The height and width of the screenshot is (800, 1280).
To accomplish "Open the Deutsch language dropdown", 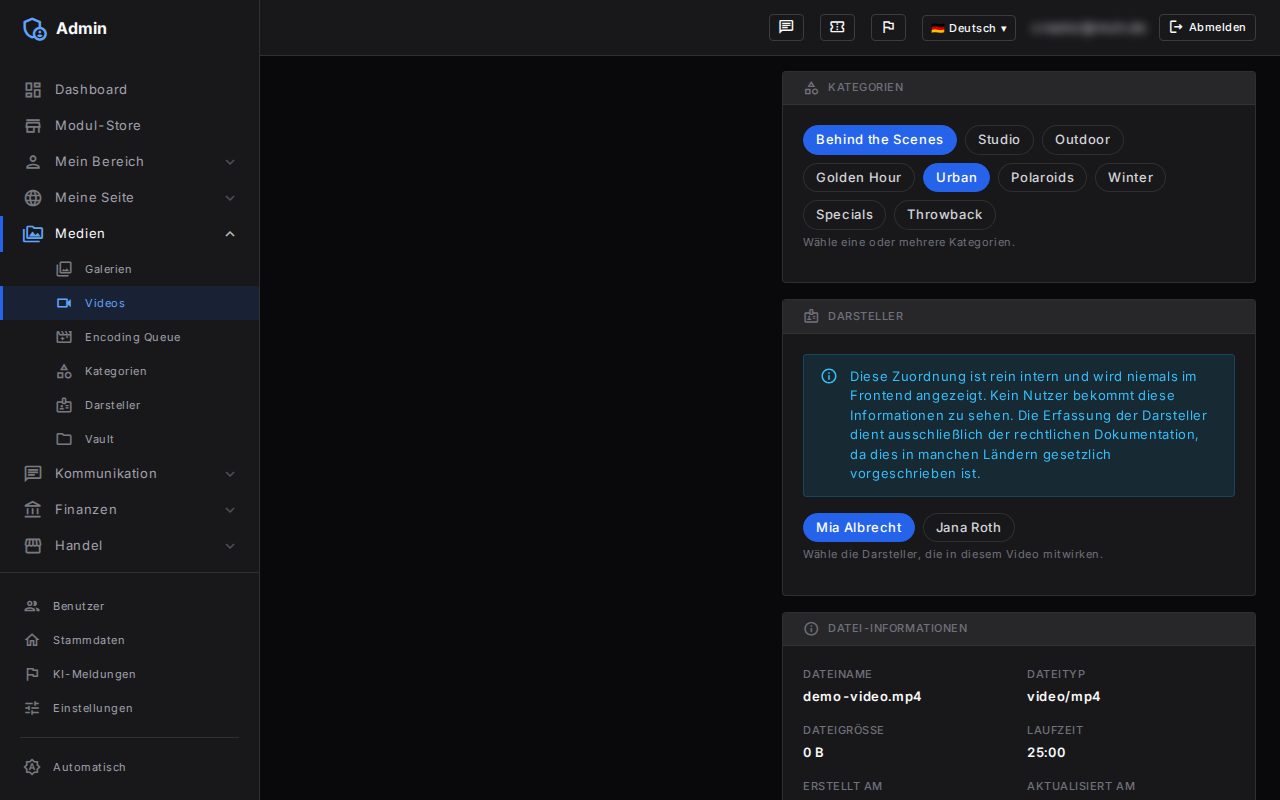I will [969, 28].
